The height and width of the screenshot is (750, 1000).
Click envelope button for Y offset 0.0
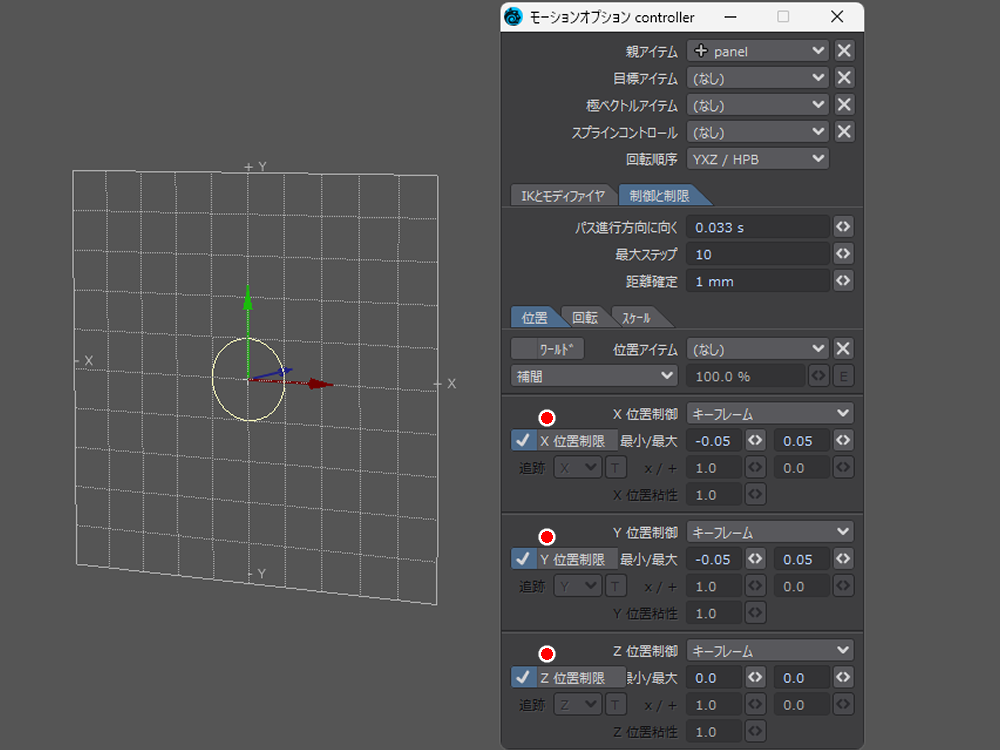coord(843,586)
